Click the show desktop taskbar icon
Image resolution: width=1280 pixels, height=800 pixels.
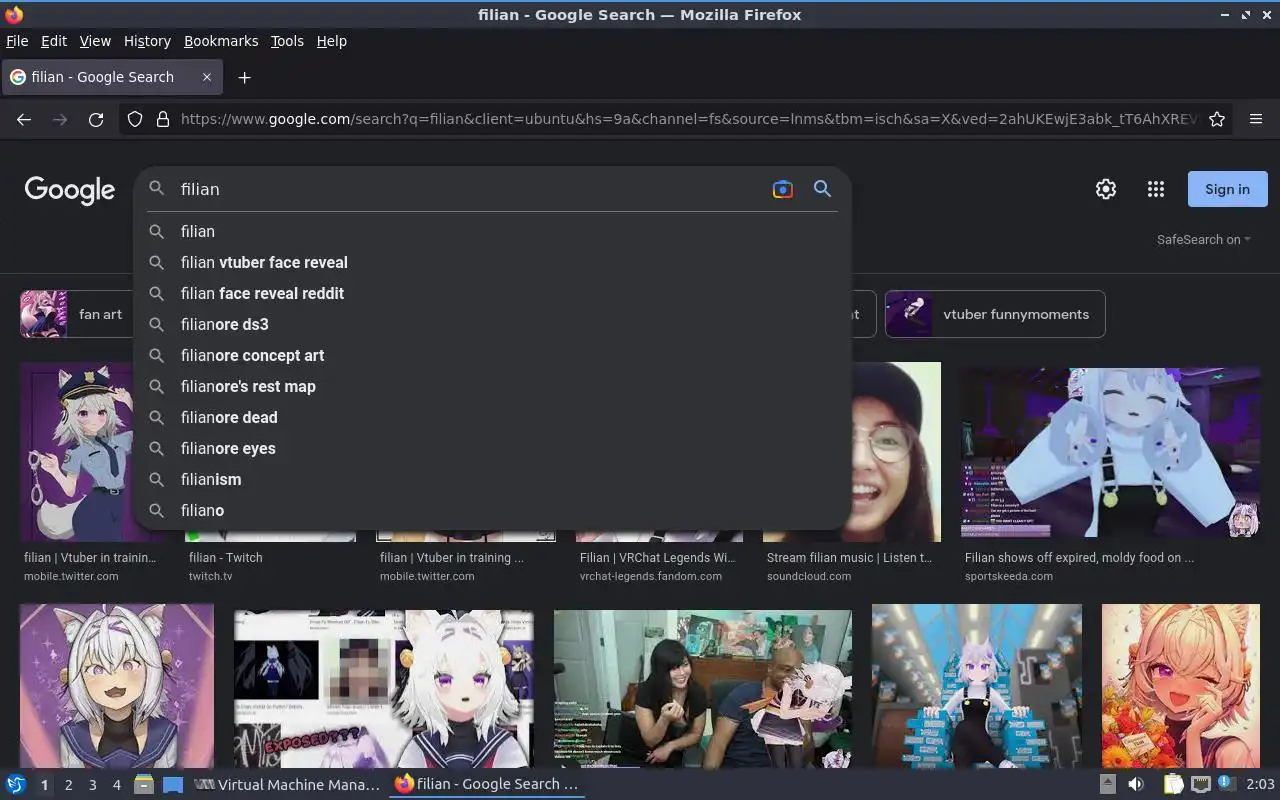(x=173, y=785)
